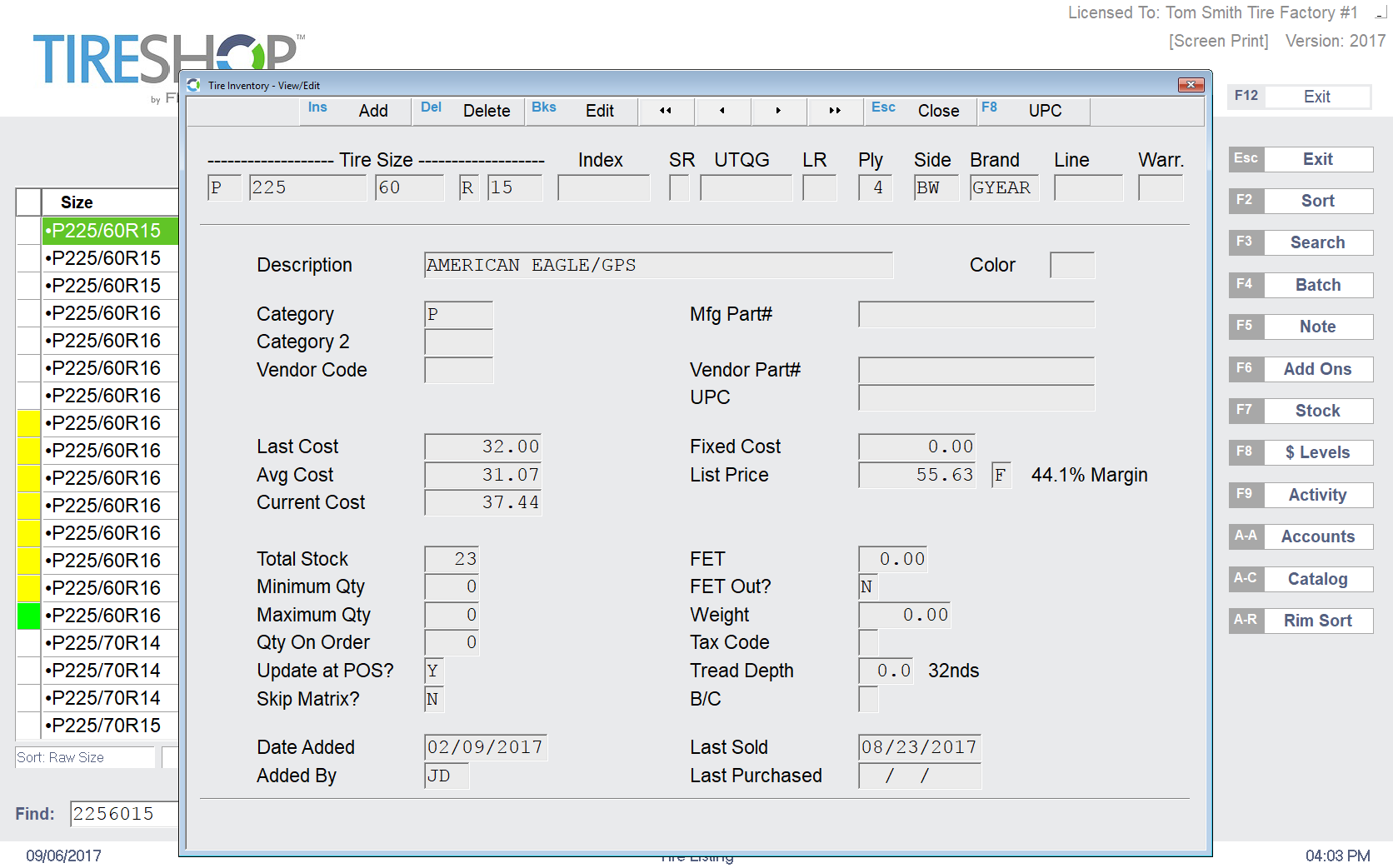
Task: Click the List Price field 55.63
Action: tap(917, 475)
